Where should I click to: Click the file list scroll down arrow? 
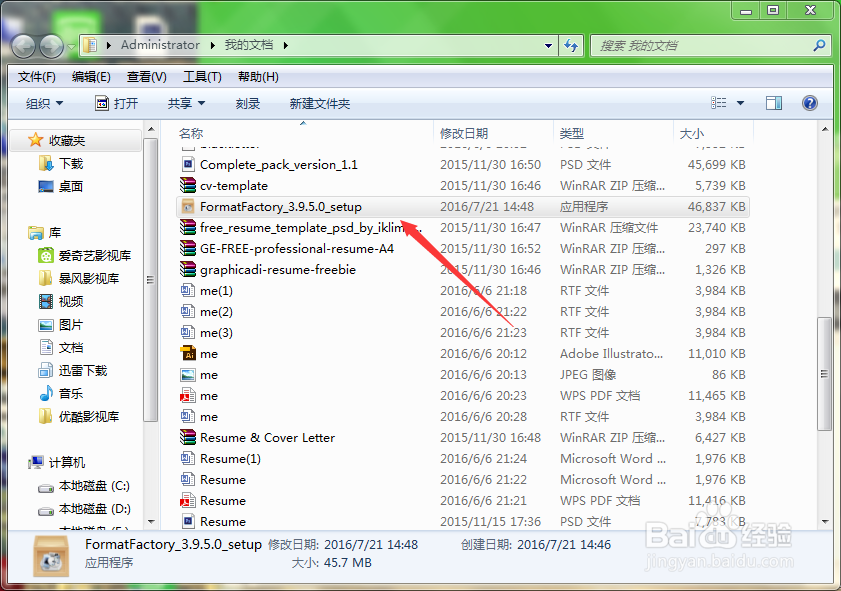tap(824, 521)
